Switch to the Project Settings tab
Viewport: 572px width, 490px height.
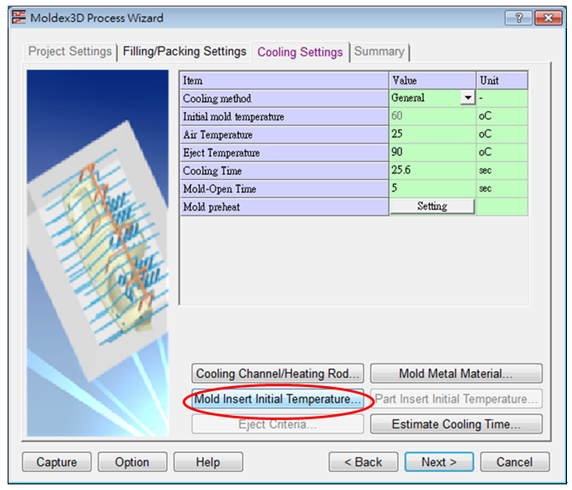(x=70, y=51)
